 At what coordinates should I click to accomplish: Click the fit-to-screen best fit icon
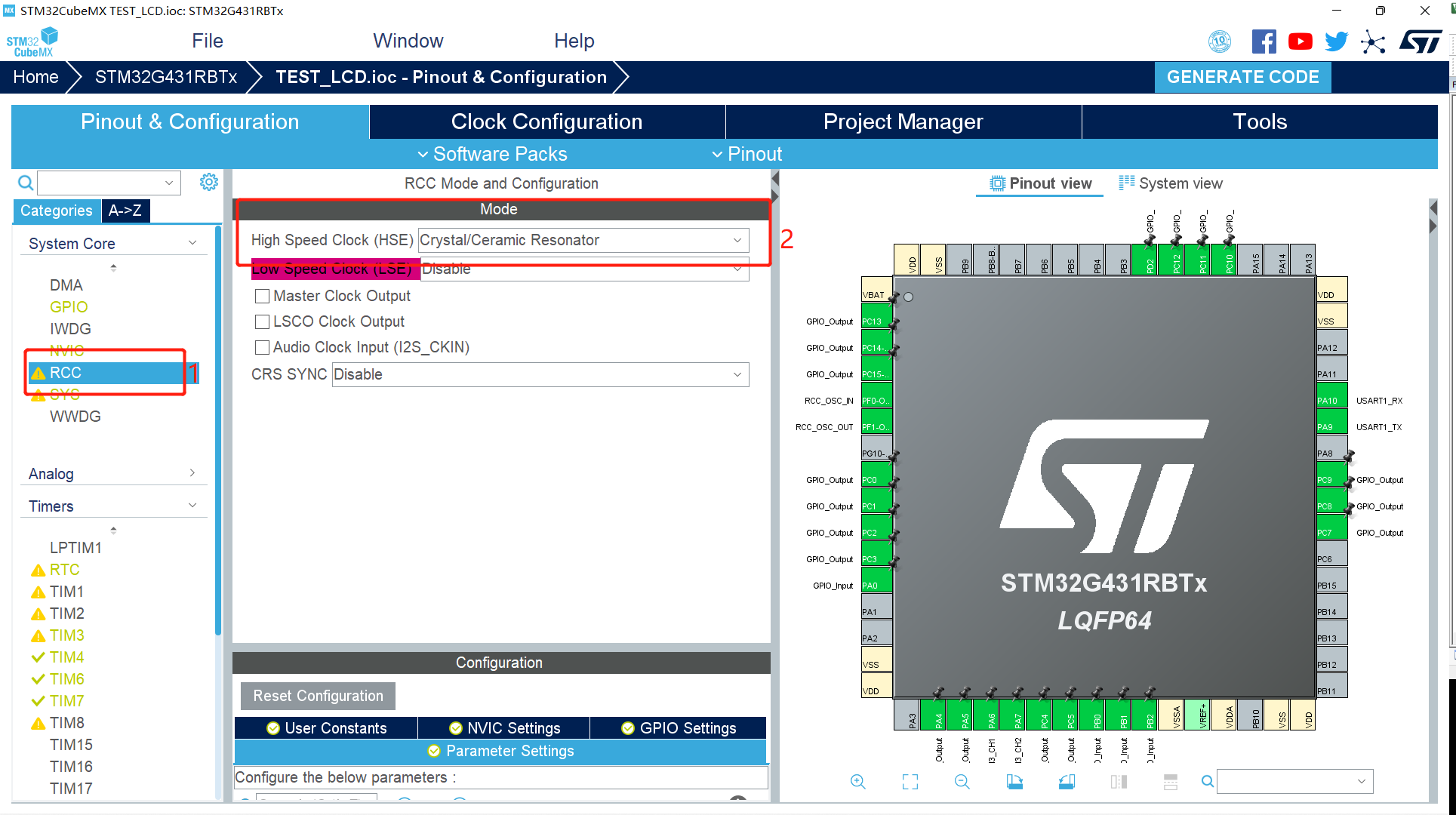coord(910,782)
